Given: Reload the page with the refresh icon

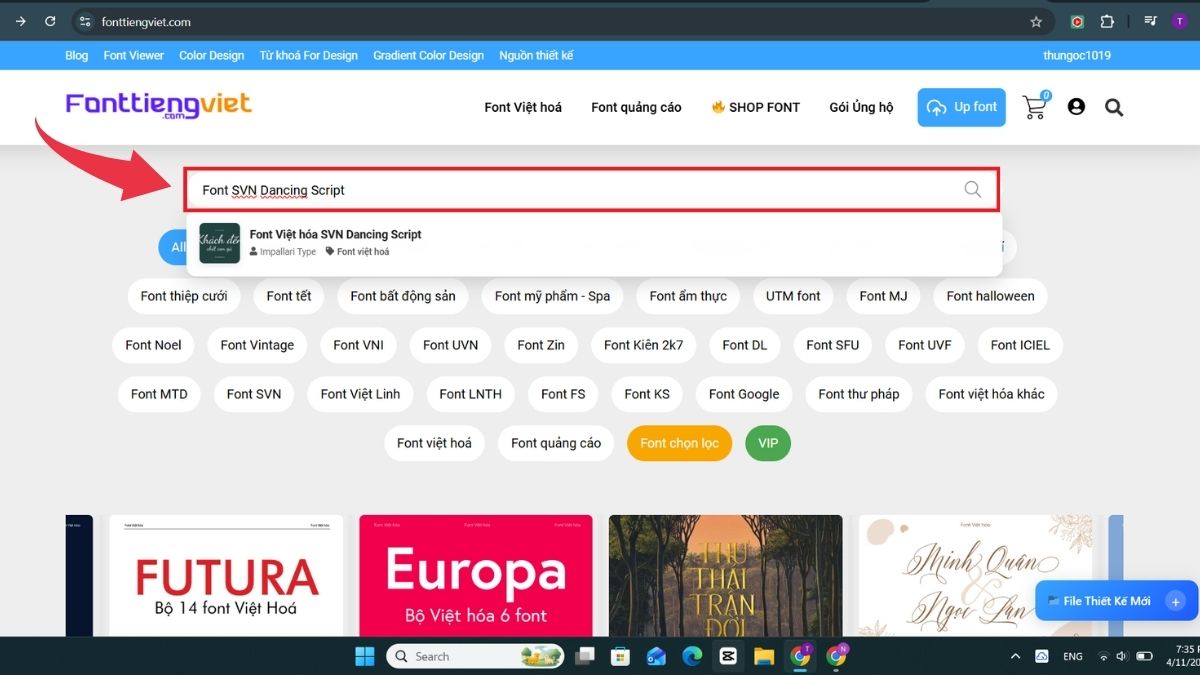Looking at the screenshot, I should click(50, 21).
